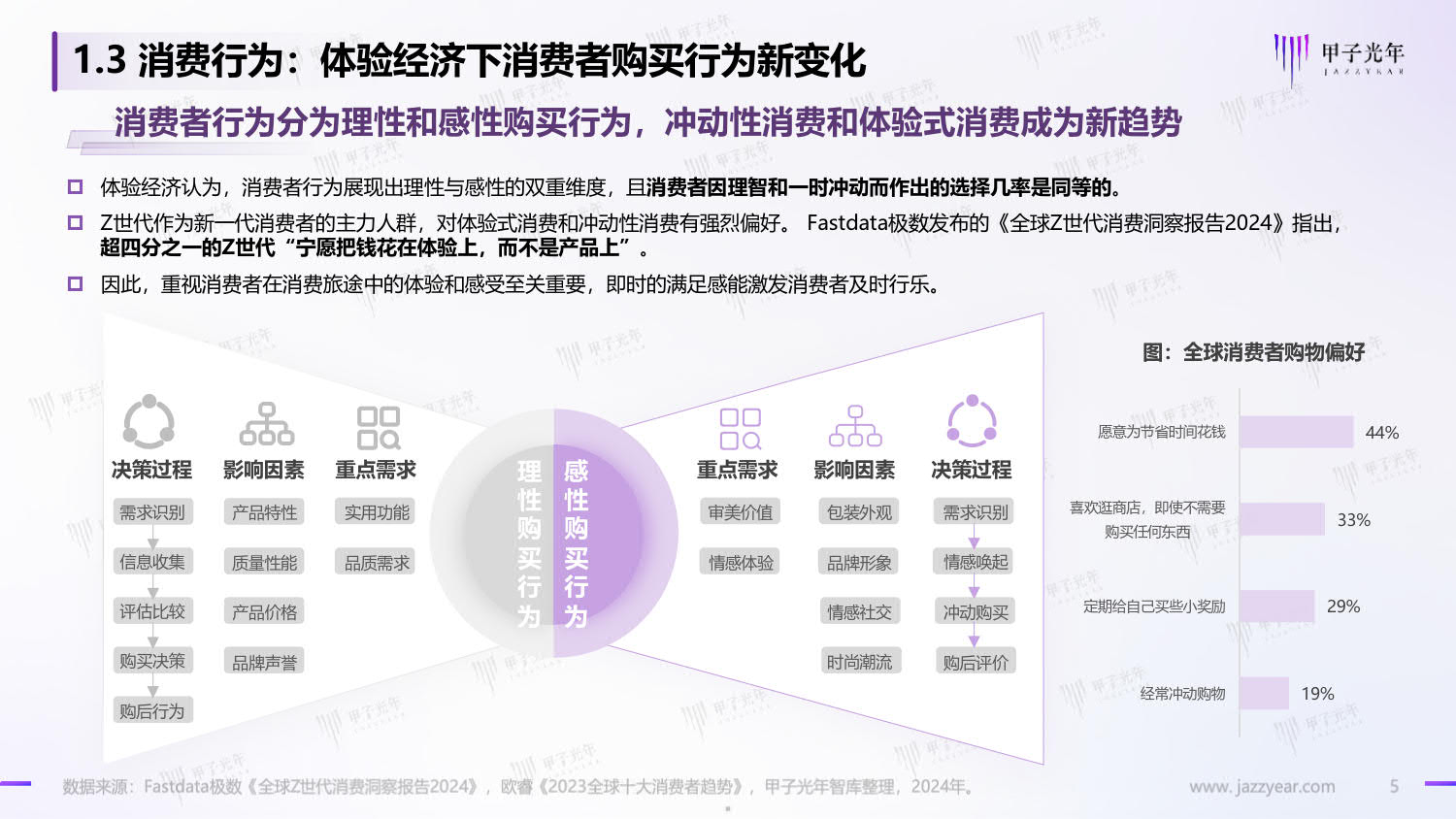Image resolution: width=1456 pixels, height=819 pixels.
Task: Open the www.jazzyear.com link in footer
Action: point(1262,786)
